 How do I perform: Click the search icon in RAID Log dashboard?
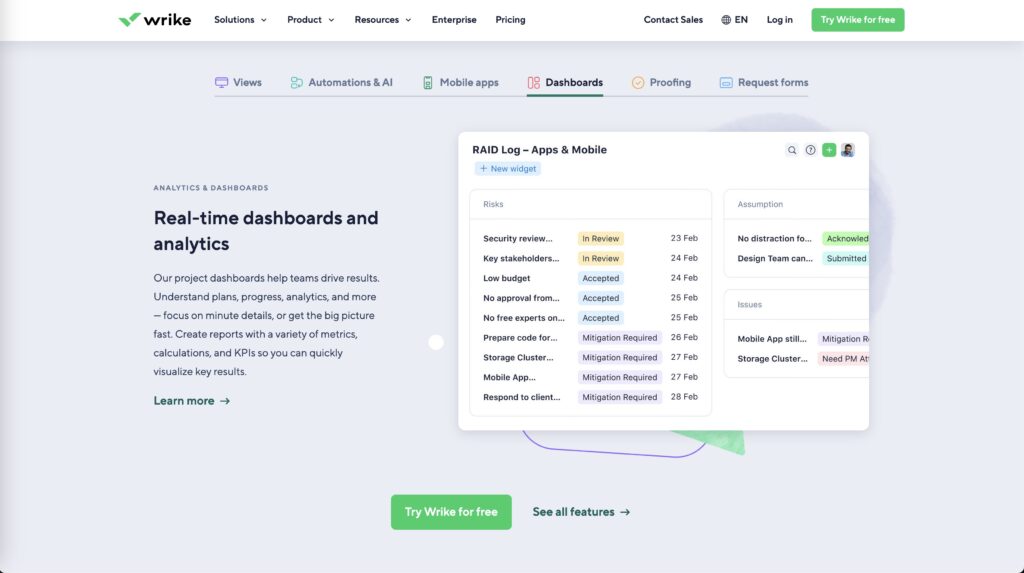(792, 150)
